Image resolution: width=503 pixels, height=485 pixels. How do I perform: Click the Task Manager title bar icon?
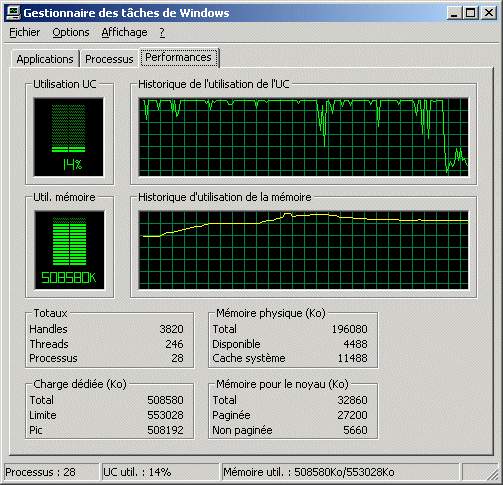click(14, 13)
